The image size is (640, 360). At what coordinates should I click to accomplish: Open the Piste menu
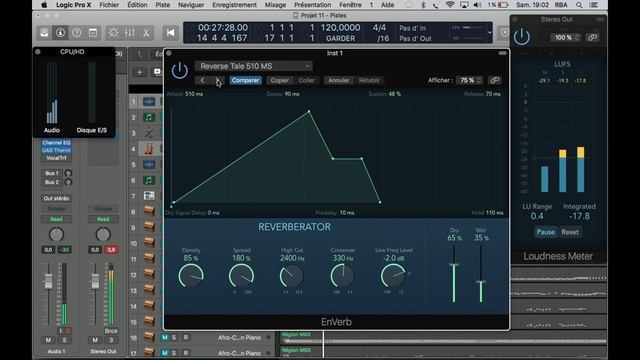[x=162, y=5]
